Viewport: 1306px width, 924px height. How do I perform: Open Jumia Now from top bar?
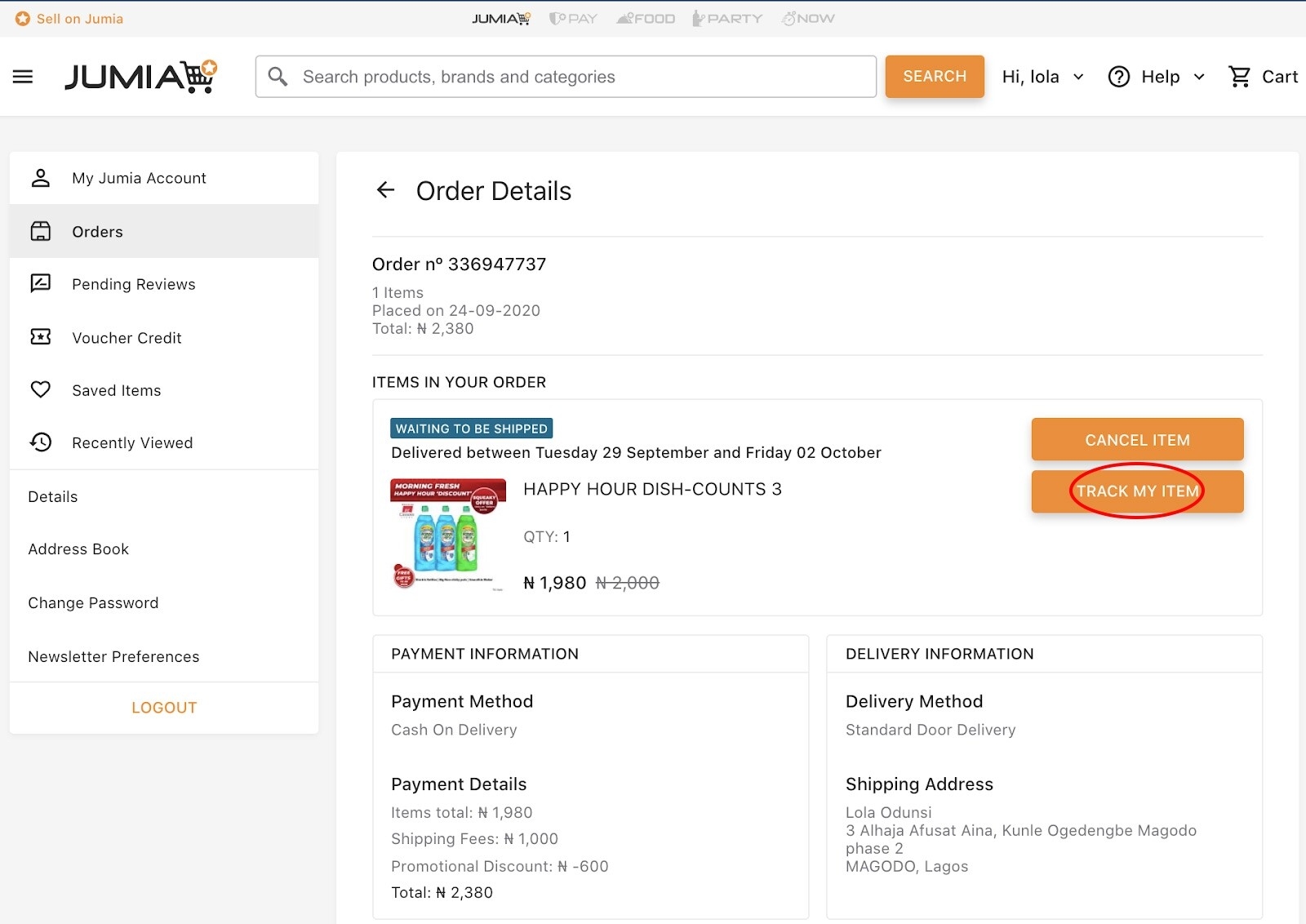click(x=808, y=18)
